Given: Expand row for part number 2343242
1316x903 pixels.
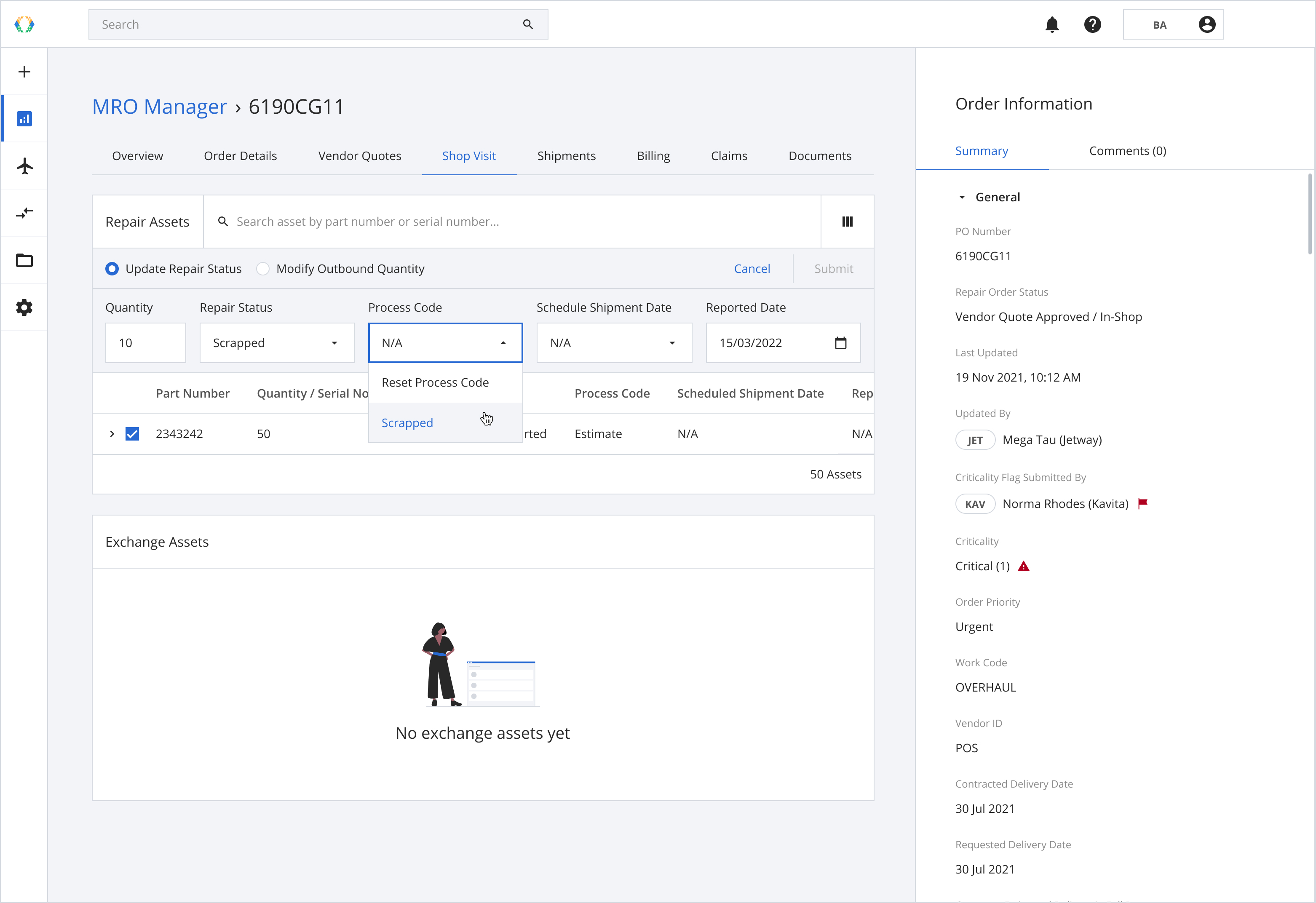Looking at the screenshot, I should [x=112, y=434].
